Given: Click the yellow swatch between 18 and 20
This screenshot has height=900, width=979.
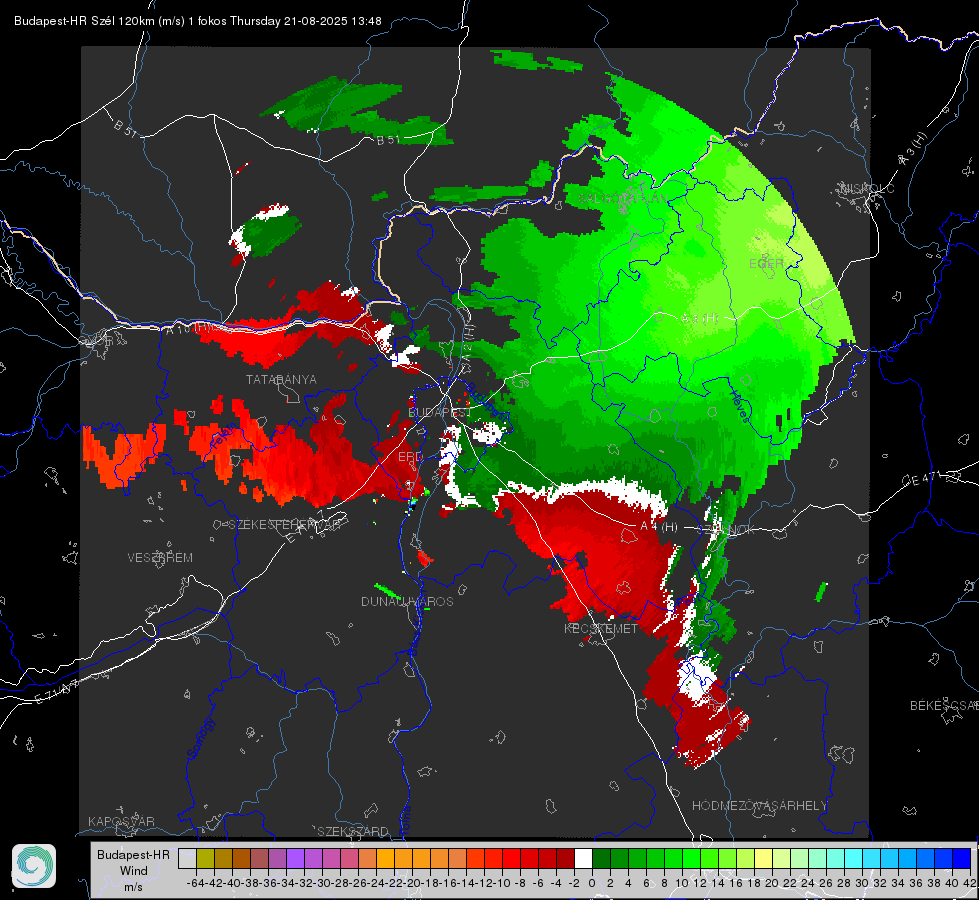Looking at the screenshot, I should coord(764,858).
